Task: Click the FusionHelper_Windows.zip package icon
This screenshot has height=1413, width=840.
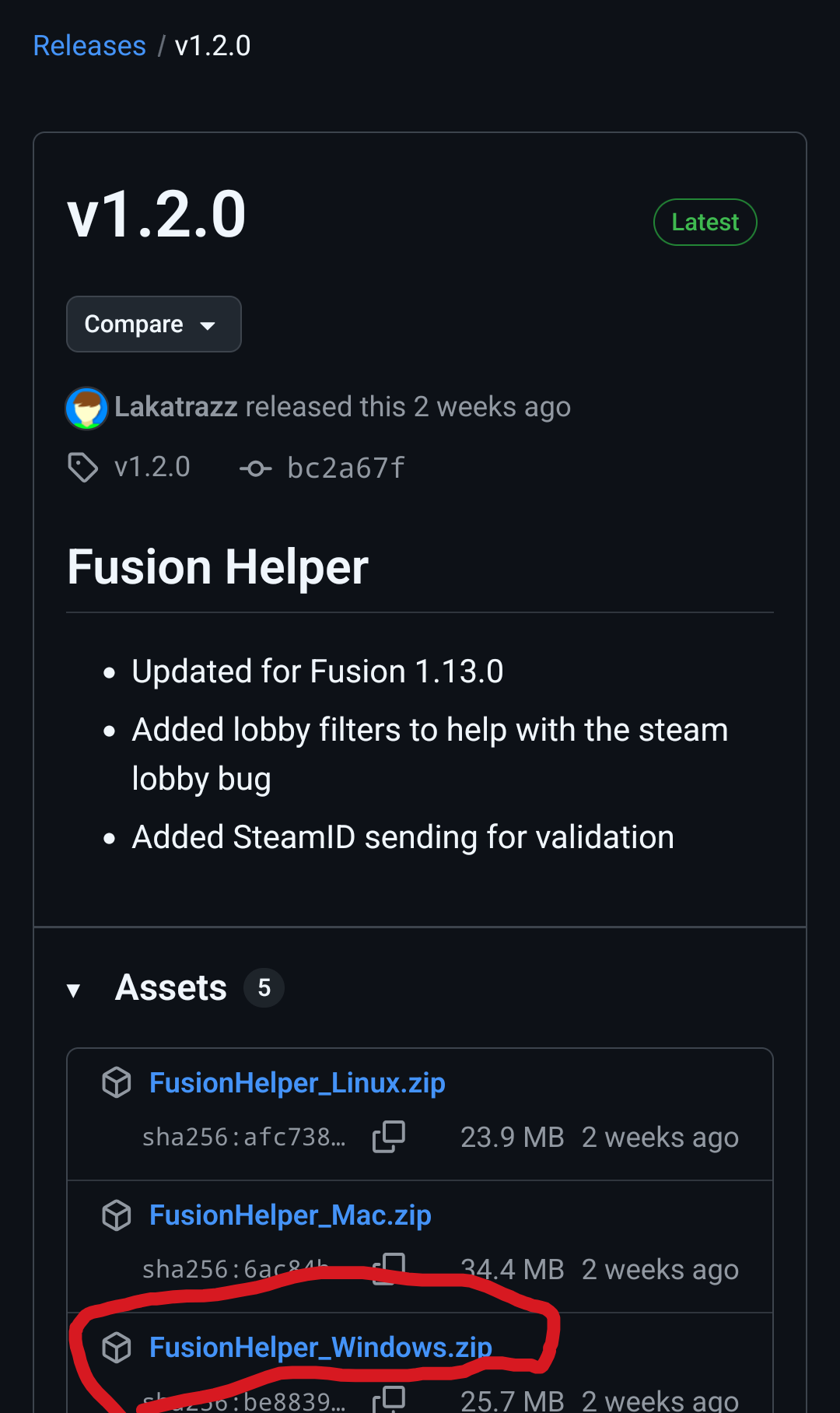Action: [117, 1347]
